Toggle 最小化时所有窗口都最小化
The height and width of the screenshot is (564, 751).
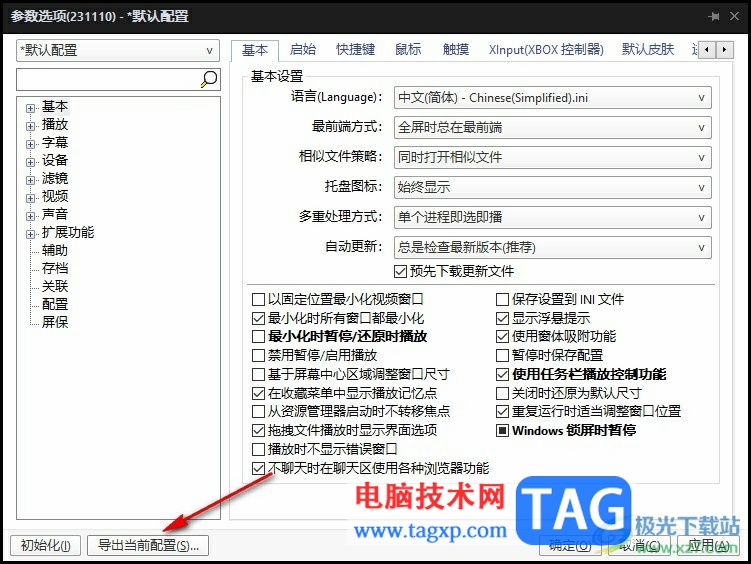pyautogui.click(x=258, y=318)
